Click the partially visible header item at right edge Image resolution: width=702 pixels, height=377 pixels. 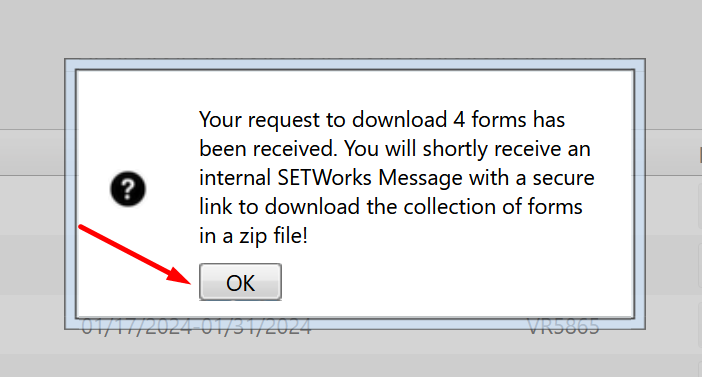click(x=700, y=155)
